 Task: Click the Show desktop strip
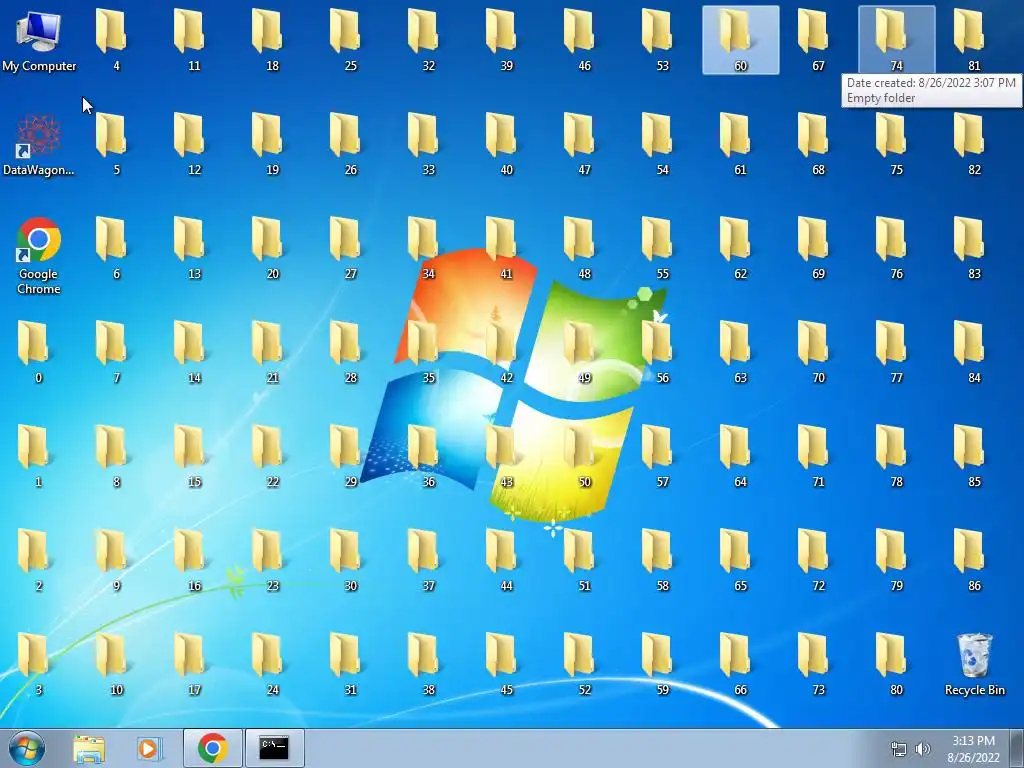point(1017,748)
